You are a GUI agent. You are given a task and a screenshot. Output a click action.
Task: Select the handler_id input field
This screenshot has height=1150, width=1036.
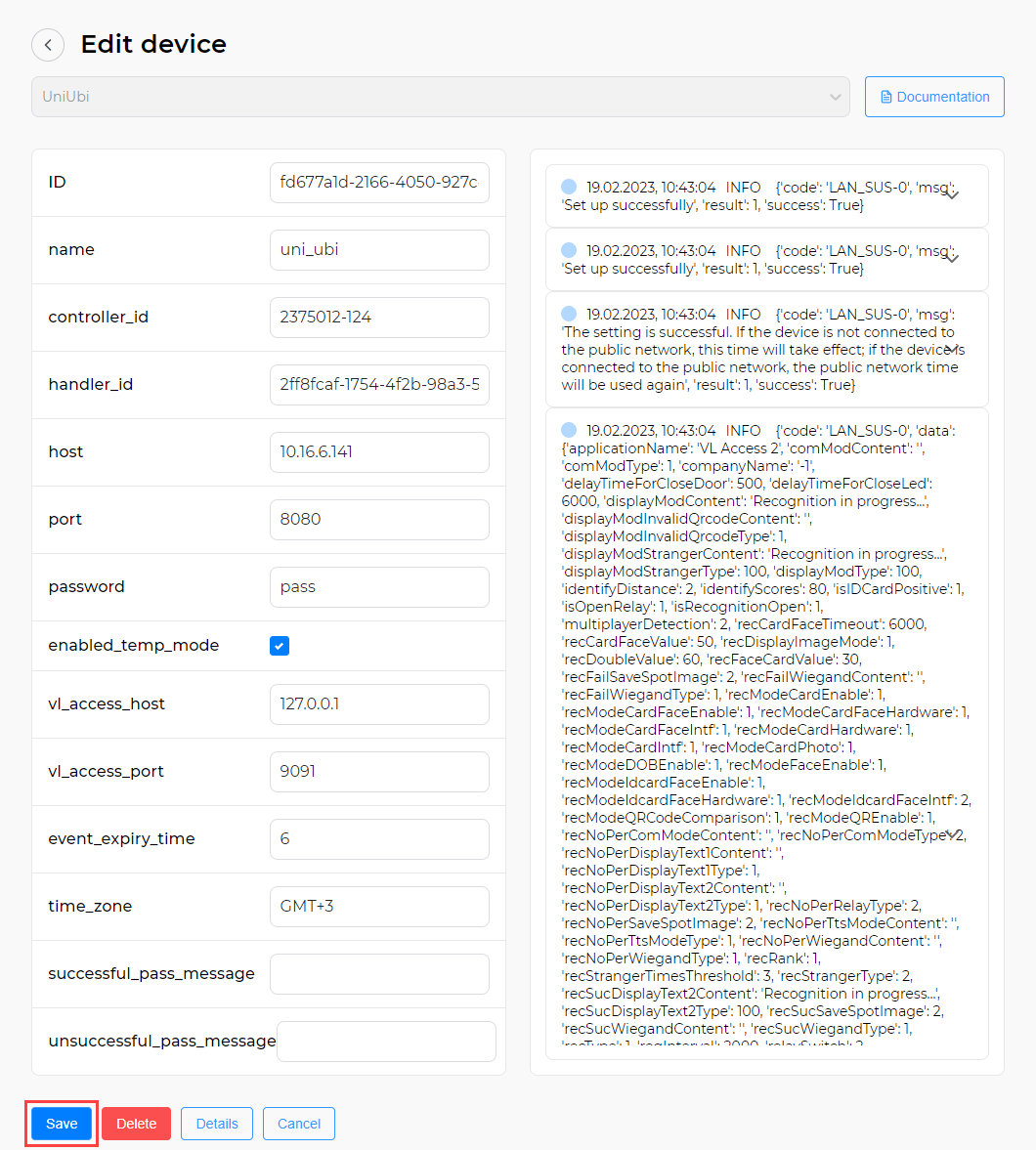click(379, 385)
